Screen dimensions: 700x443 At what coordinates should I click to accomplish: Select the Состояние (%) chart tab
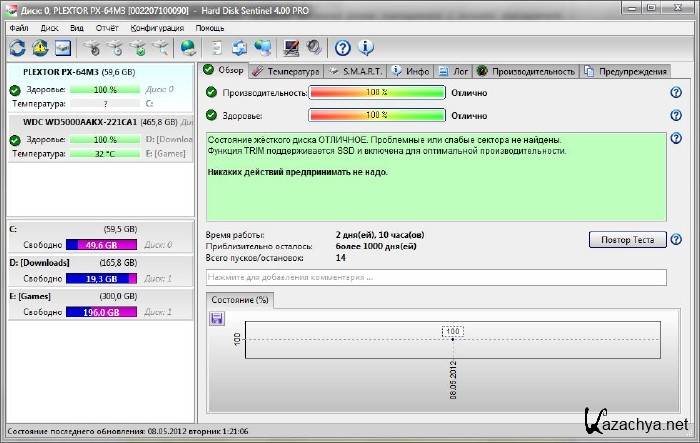239,300
